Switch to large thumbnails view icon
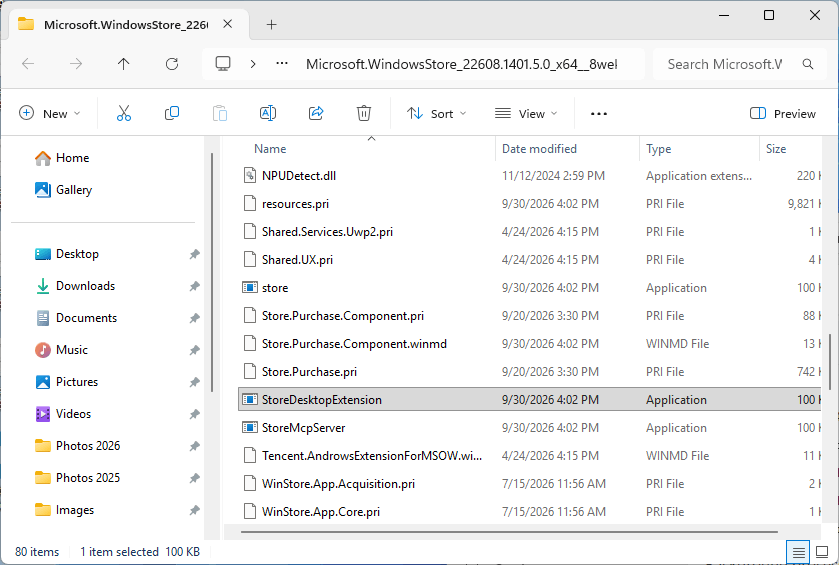The height and width of the screenshot is (565, 839). pos(822,552)
